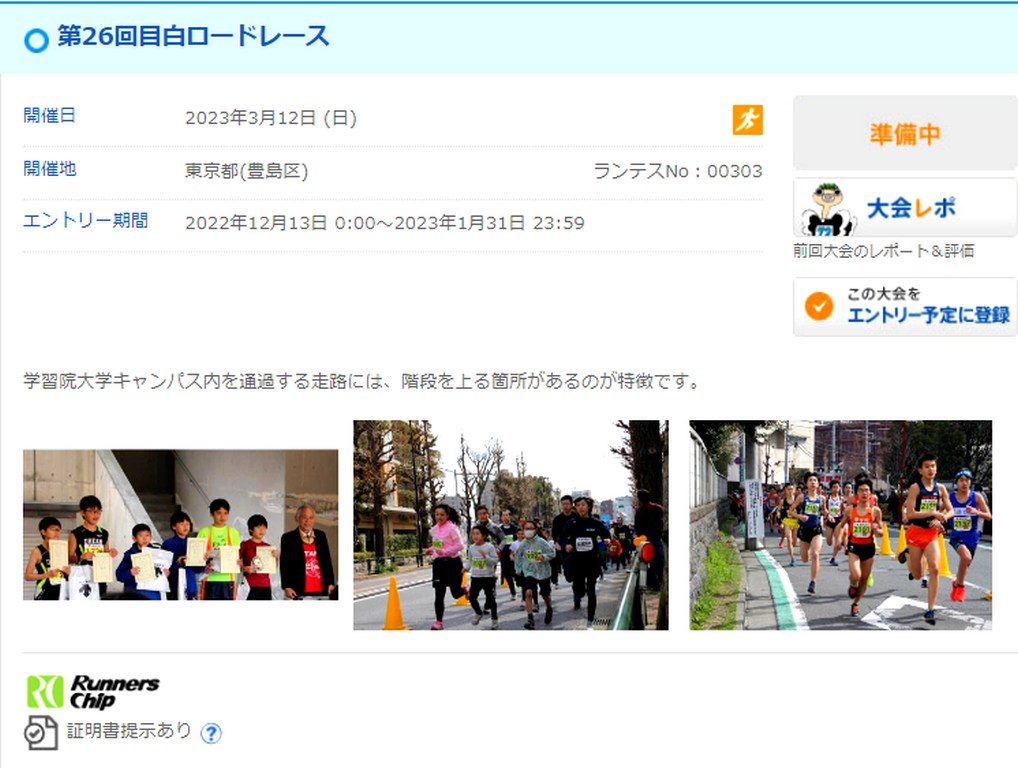Open the award ceremony photo thumbnail
Screen dimensions: 1018x768
pyautogui.click(x=180, y=525)
